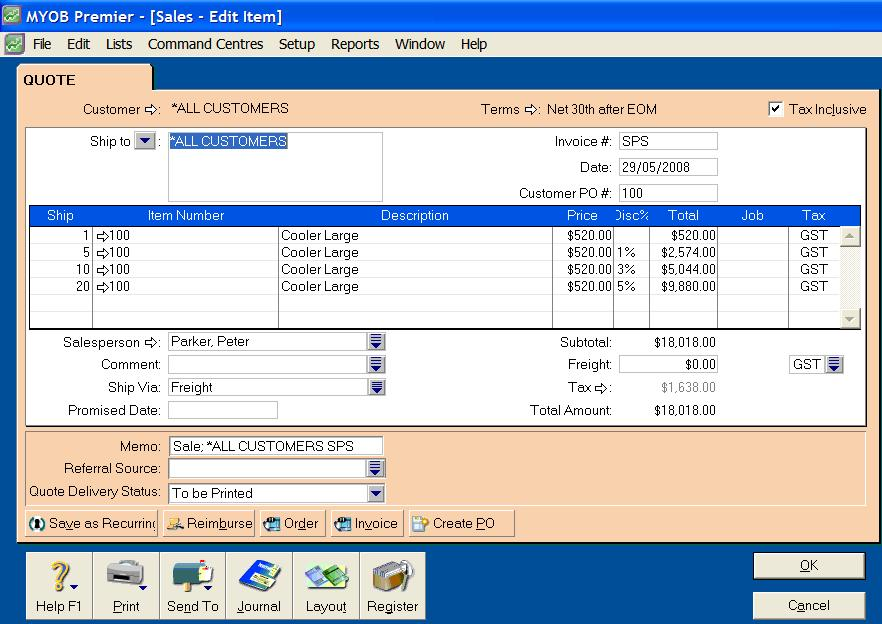Image resolution: width=882 pixels, height=624 pixels.
Task: Click the 5% discount cell
Action: [631, 287]
